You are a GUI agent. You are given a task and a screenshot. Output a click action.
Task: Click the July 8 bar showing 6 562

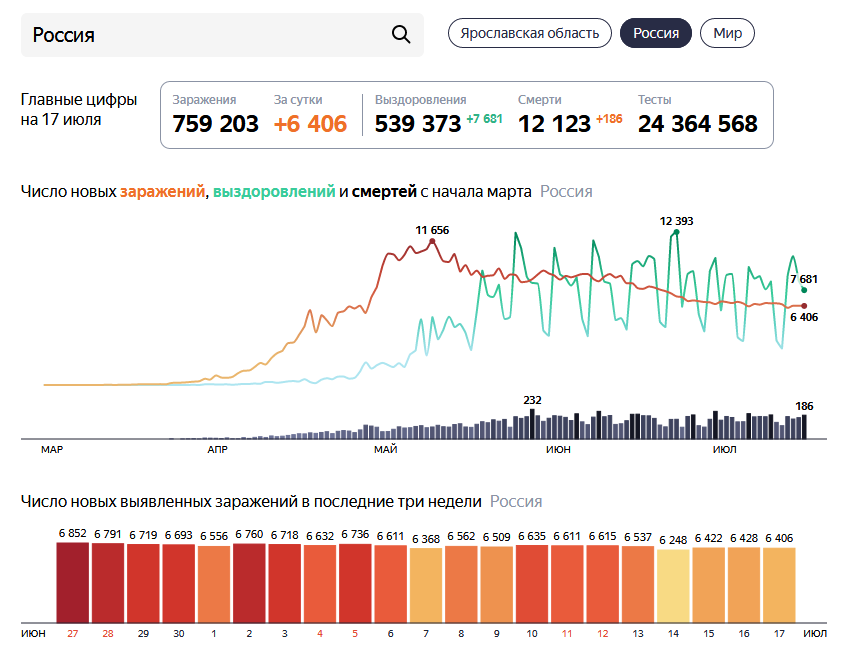461,585
